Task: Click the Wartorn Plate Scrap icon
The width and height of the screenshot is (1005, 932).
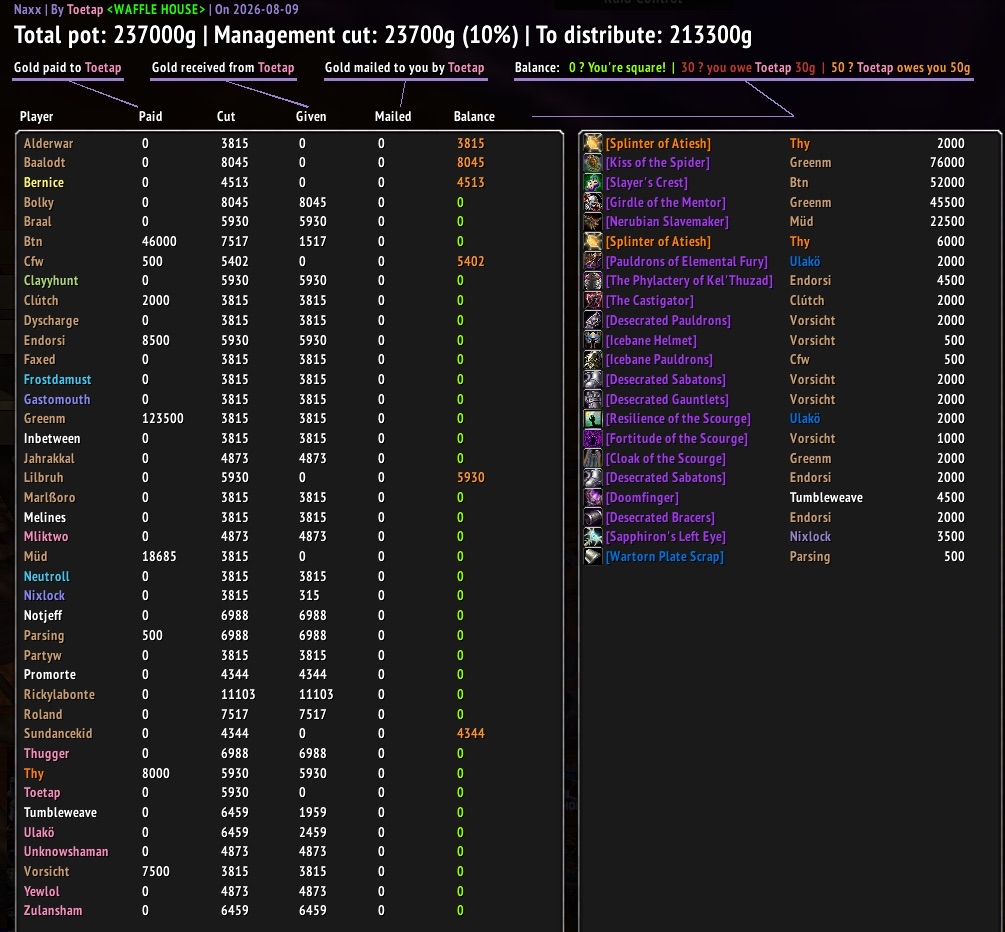Action: 593,556
